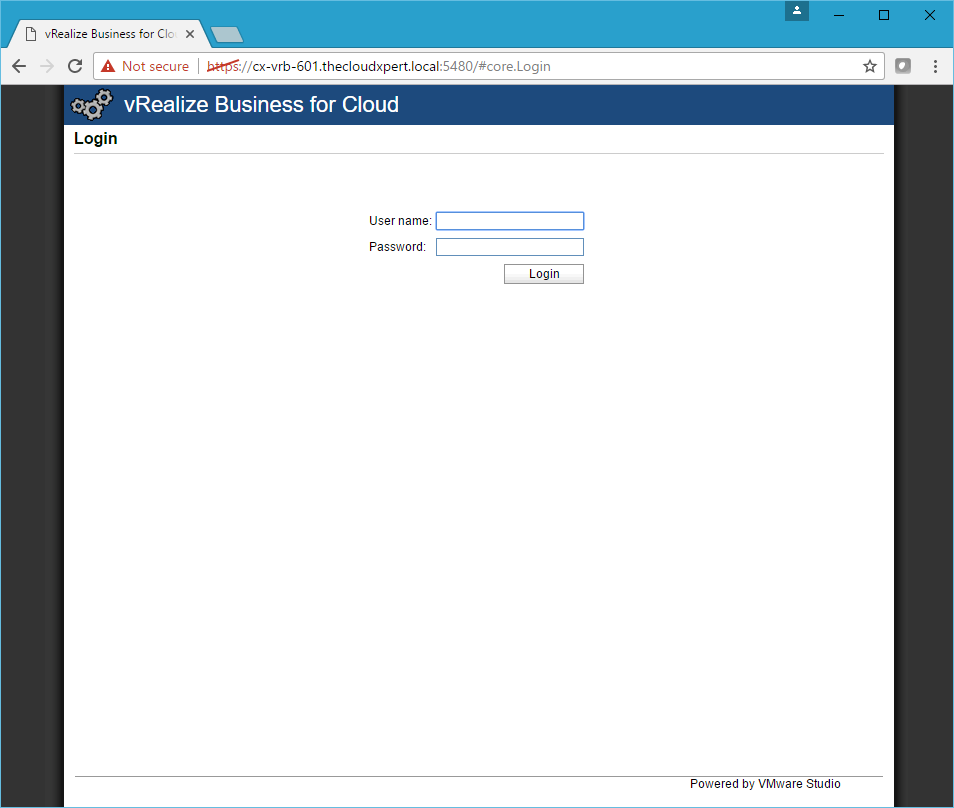Click the browser Back arrow
The image size is (954, 808).
click(x=18, y=66)
